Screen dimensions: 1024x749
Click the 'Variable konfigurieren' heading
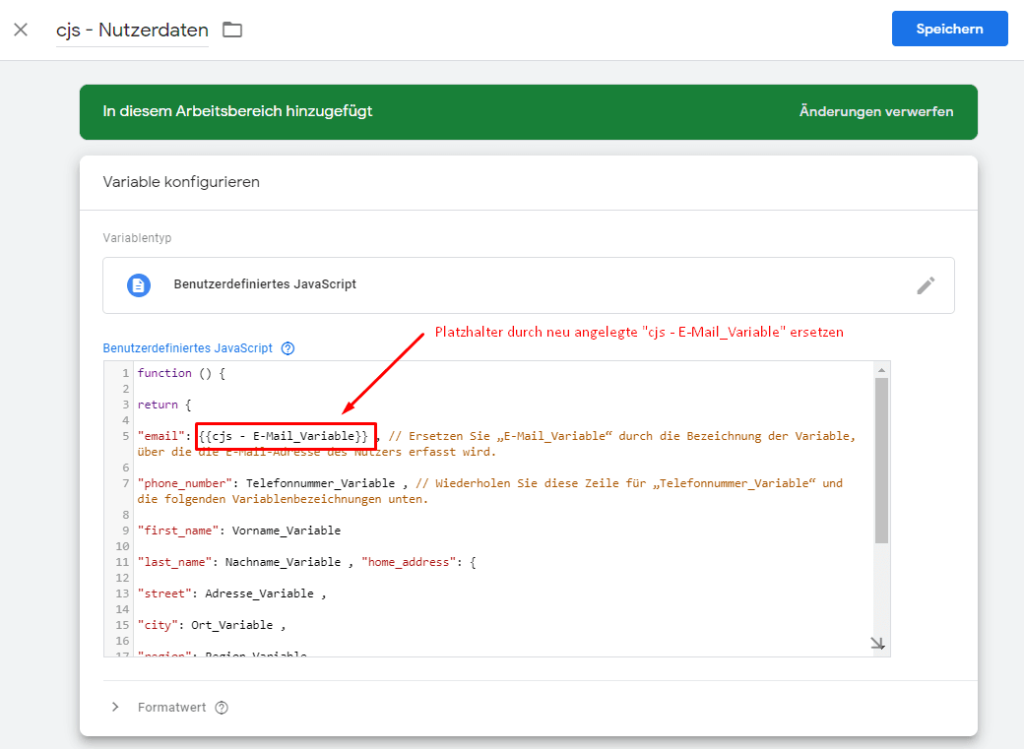tap(181, 182)
